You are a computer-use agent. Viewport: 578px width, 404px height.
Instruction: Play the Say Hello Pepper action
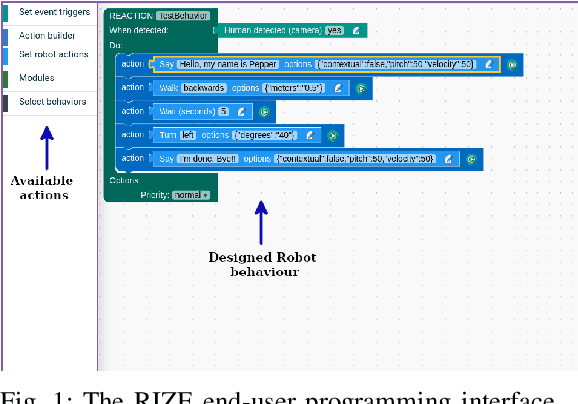512,65
